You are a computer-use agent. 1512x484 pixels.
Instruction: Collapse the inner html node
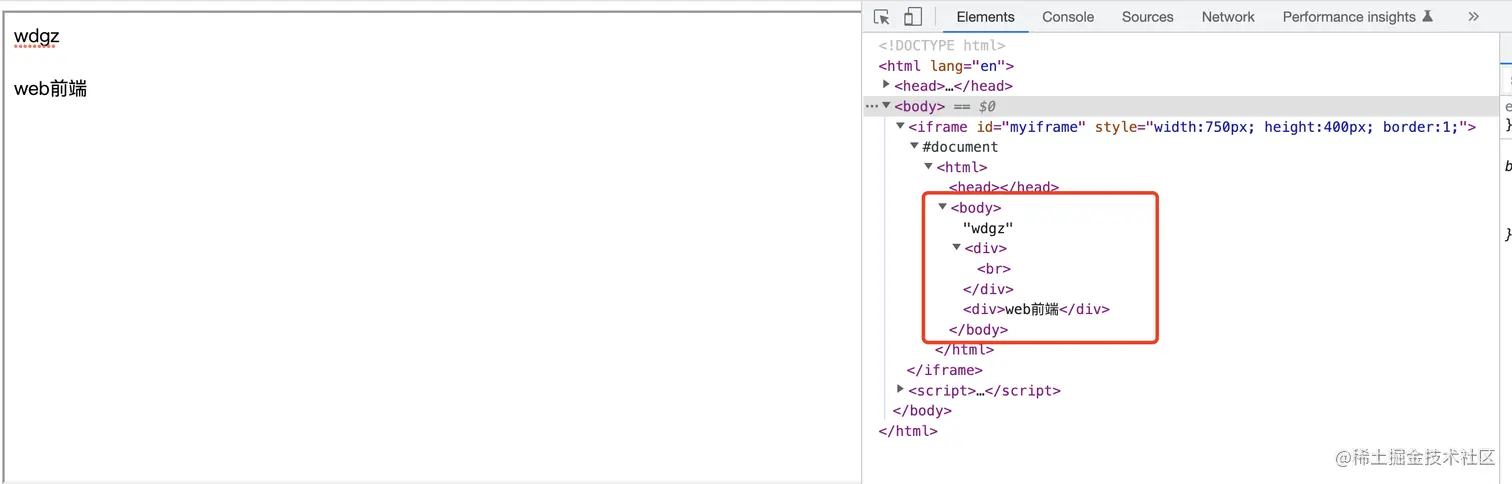point(929,167)
